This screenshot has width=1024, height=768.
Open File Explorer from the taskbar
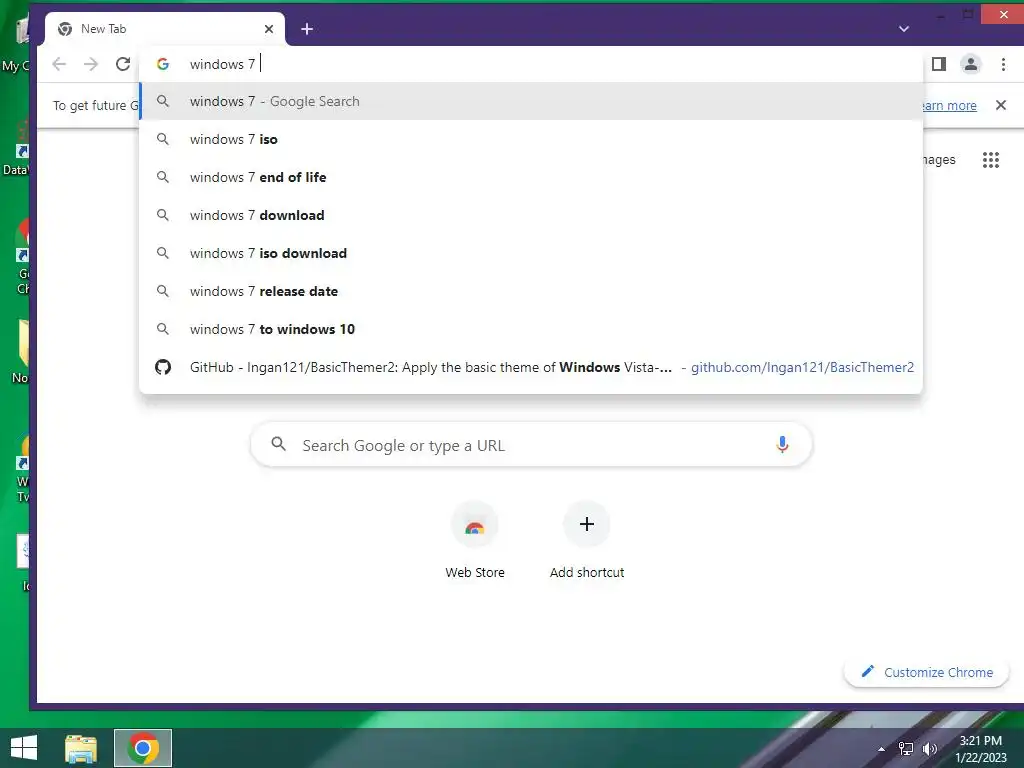click(x=81, y=748)
